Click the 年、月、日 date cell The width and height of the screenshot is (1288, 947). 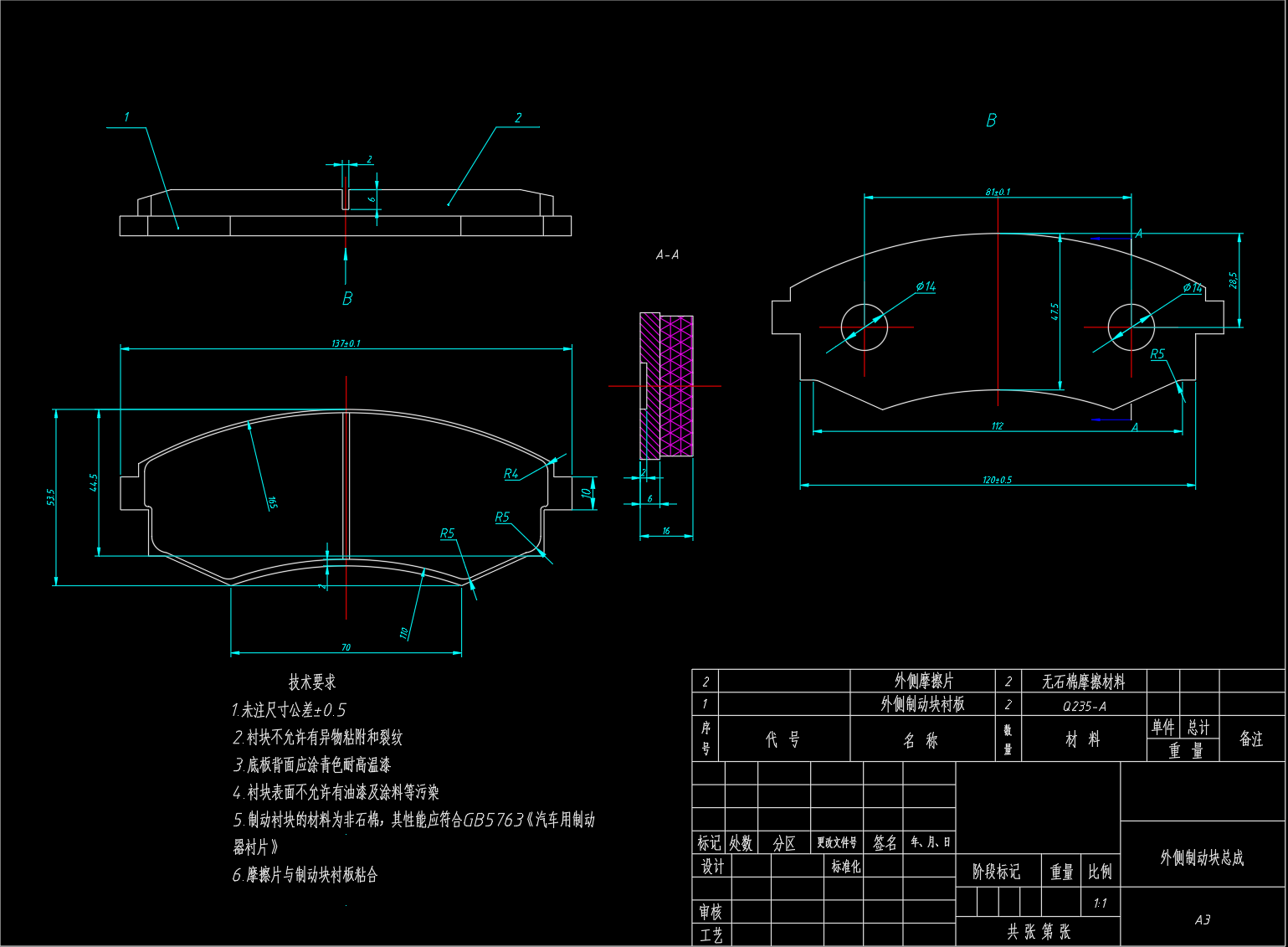pyautogui.click(x=931, y=842)
